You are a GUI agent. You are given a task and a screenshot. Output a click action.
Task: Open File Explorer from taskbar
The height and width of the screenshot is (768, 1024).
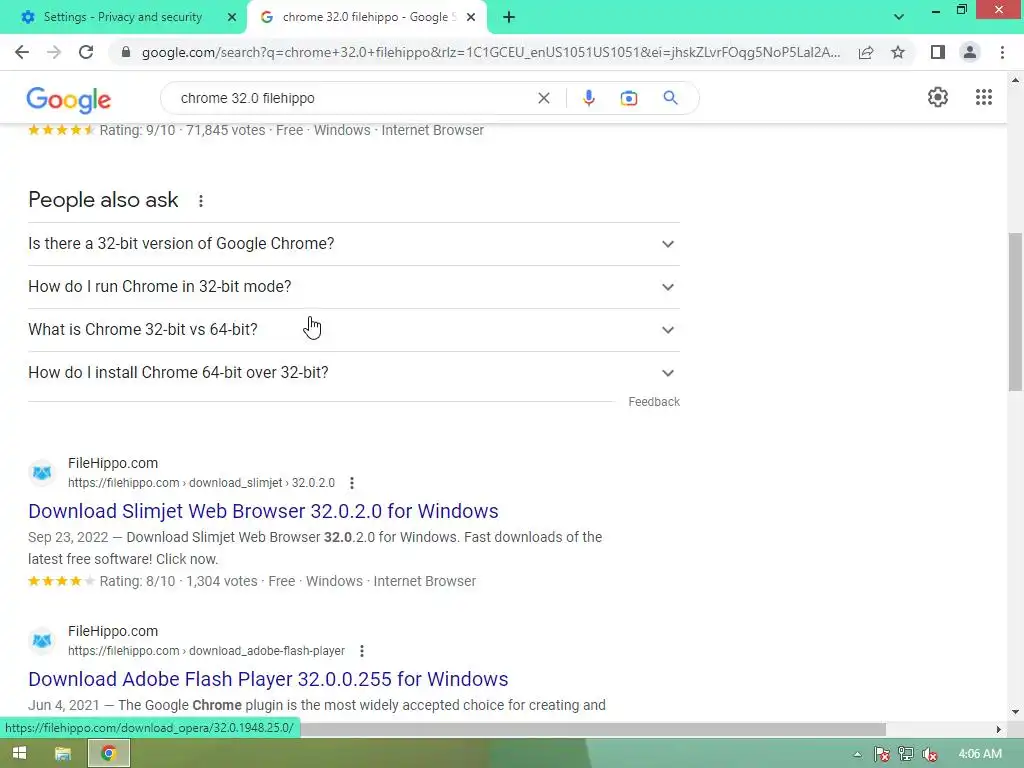click(63, 754)
